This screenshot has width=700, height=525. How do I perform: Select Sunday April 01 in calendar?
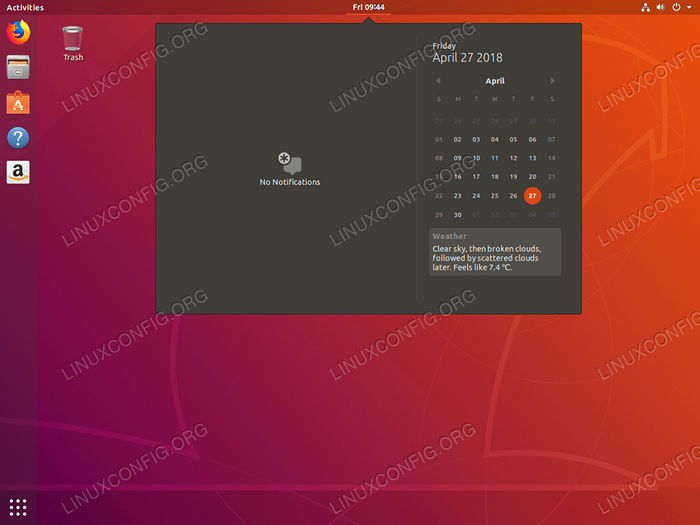pyautogui.click(x=439, y=140)
